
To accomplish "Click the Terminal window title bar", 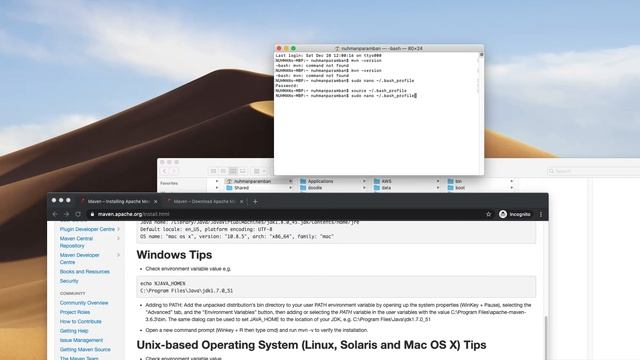I will [x=379, y=48].
